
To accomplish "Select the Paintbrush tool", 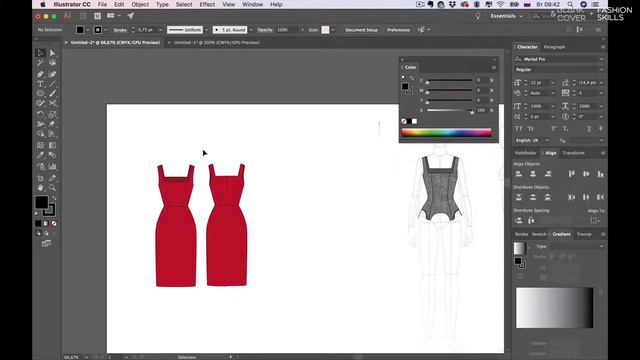I will pyautogui.click(x=52, y=93).
